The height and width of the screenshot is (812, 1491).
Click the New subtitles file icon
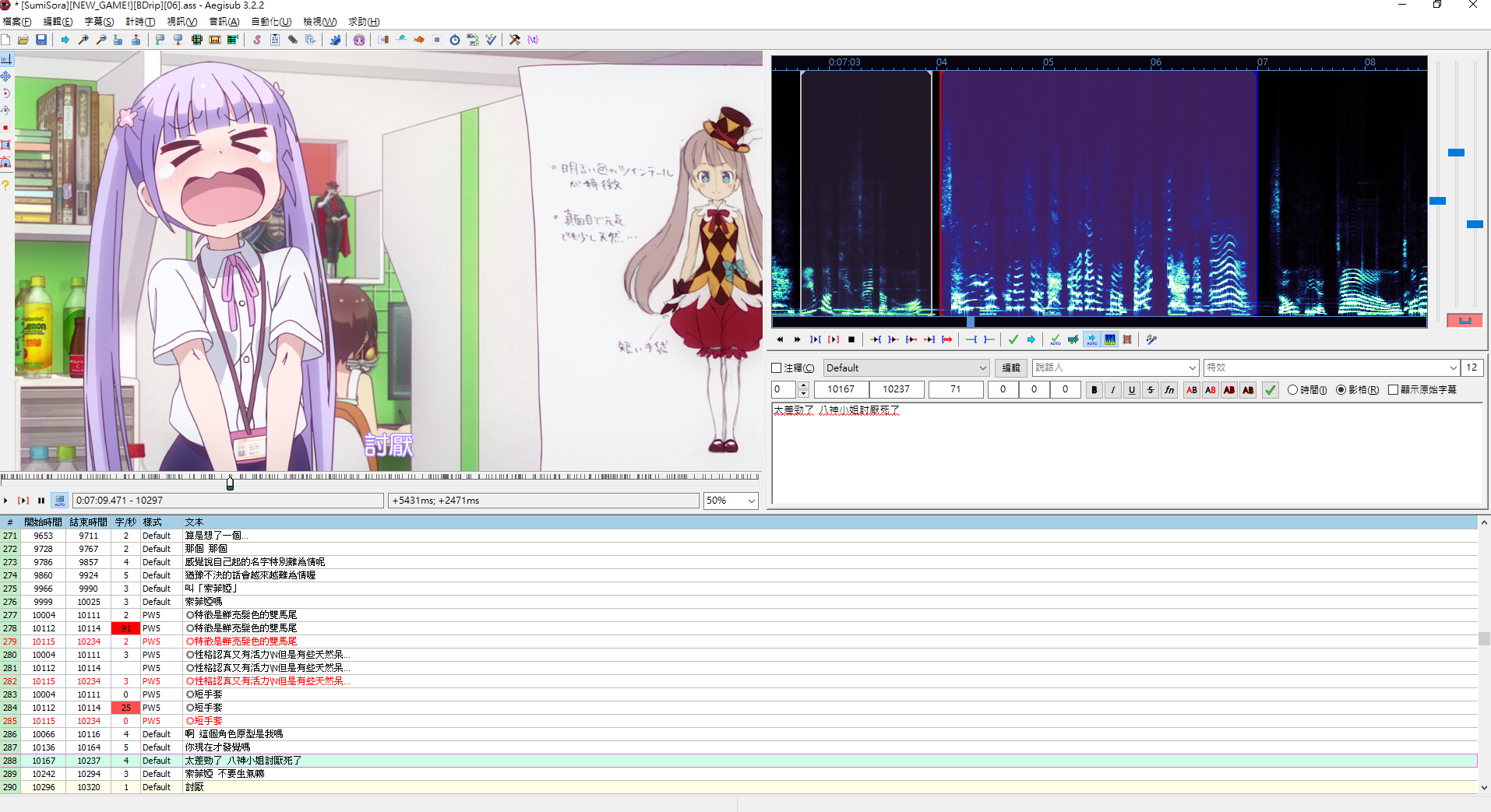6,40
